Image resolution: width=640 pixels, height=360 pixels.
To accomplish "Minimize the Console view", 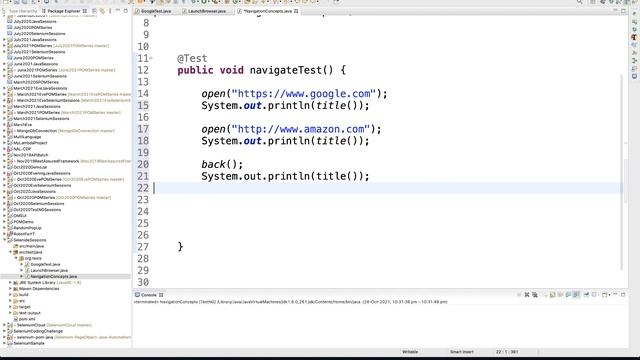I will 616,295.
